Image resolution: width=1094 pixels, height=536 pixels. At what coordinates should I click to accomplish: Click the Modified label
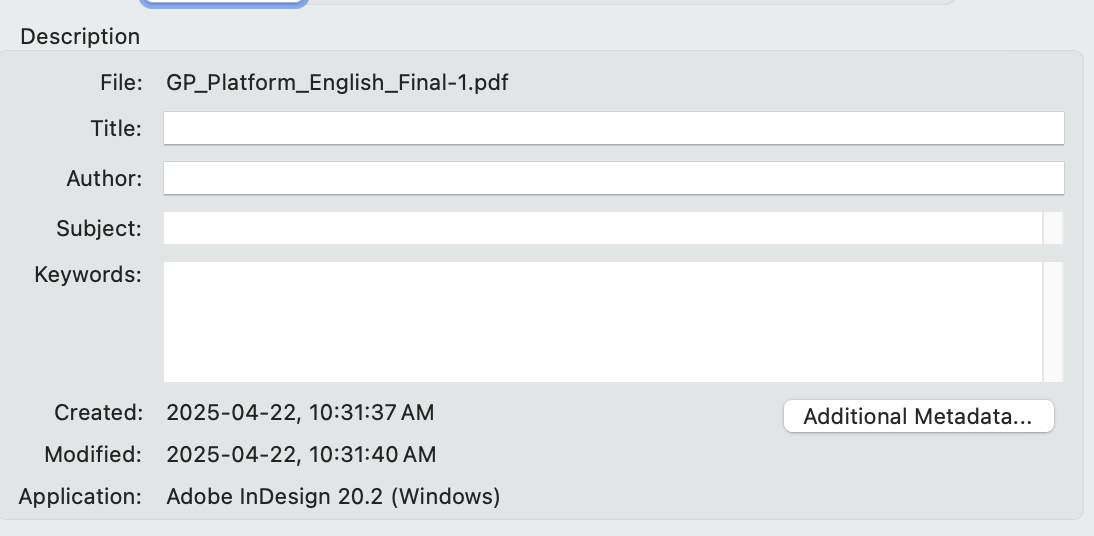coord(93,454)
